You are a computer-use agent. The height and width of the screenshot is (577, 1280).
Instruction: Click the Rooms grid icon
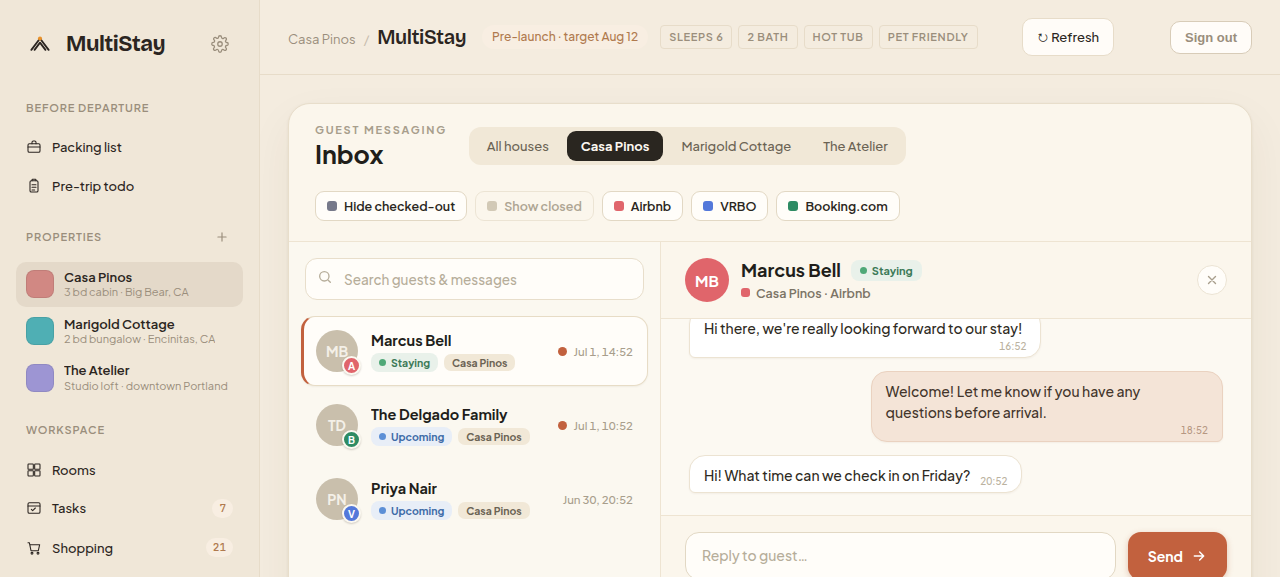tap(34, 470)
